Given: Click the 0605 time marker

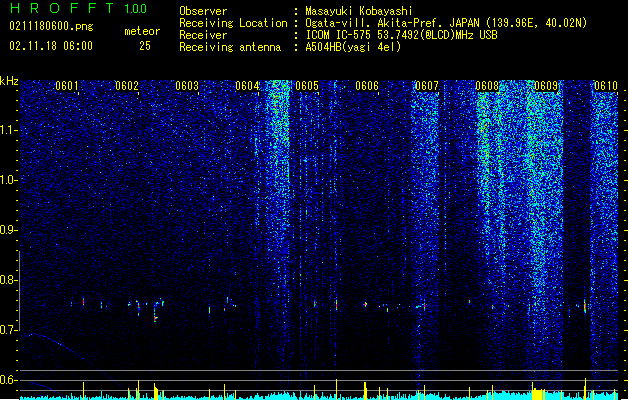Looking at the screenshot, I should pos(307,86).
